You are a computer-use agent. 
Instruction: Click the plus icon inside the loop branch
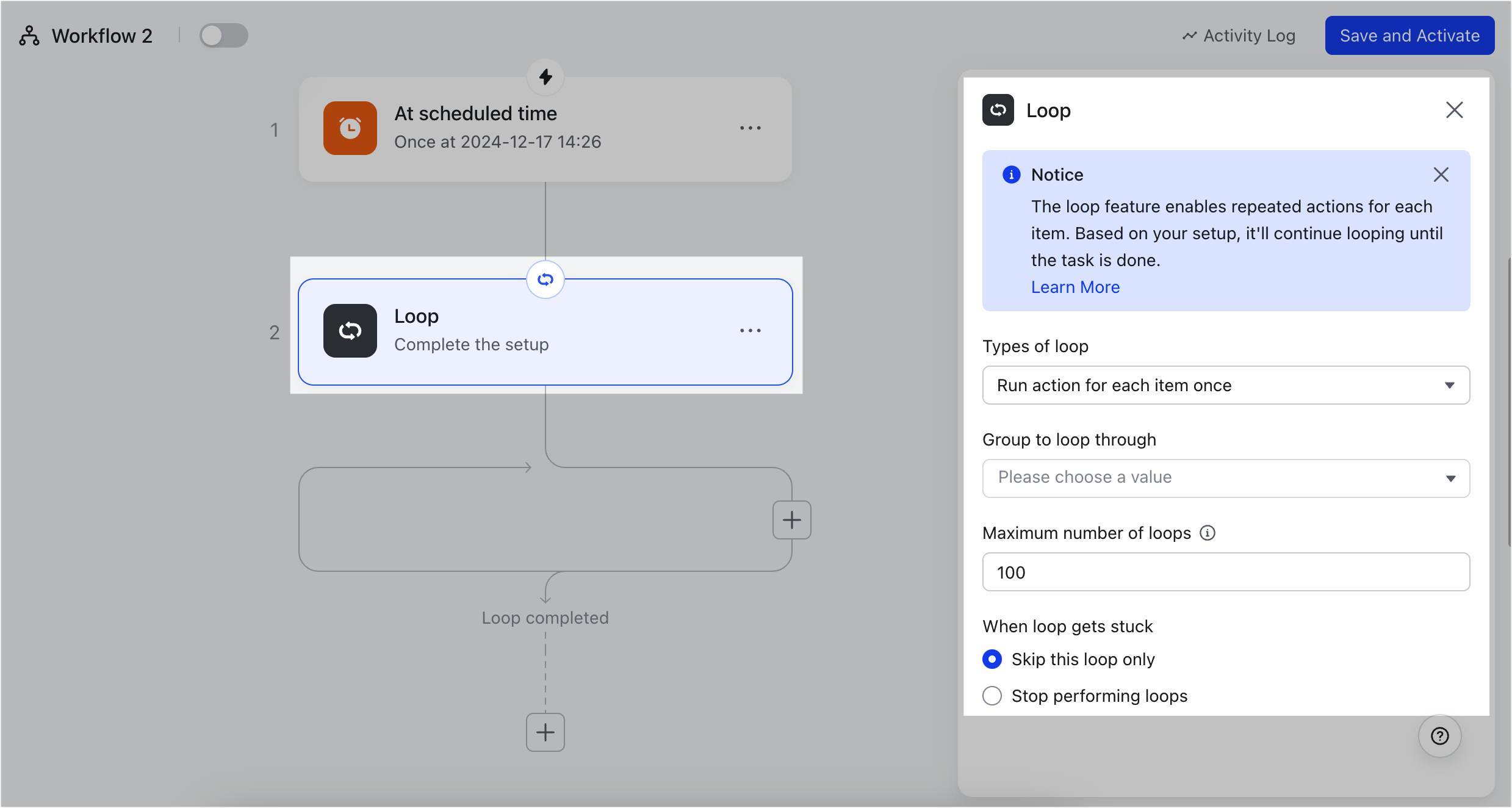[791, 519]
